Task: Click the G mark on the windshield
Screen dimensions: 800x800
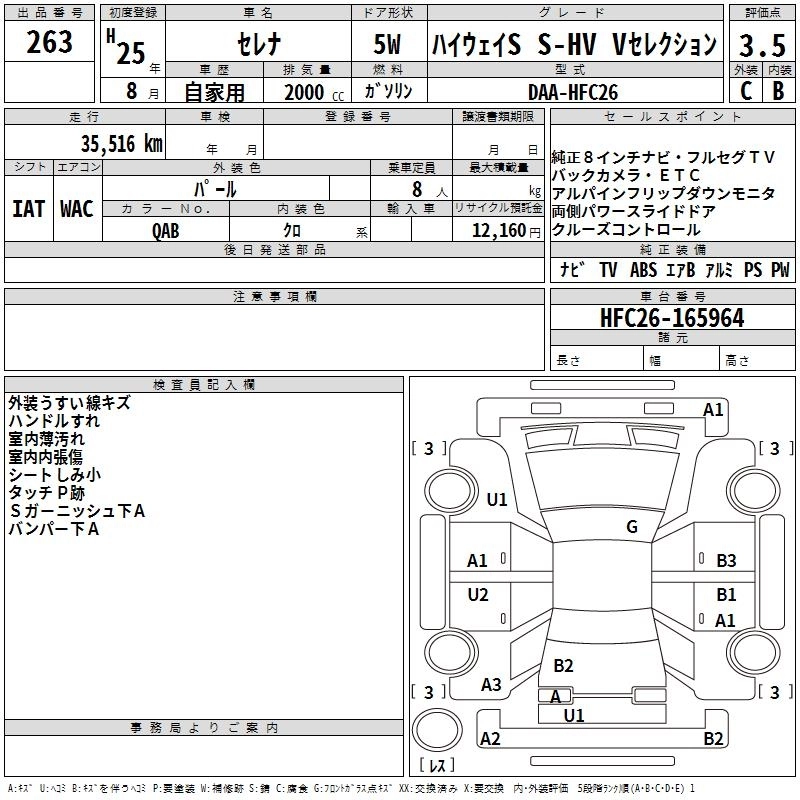Action: click(632, 527)
